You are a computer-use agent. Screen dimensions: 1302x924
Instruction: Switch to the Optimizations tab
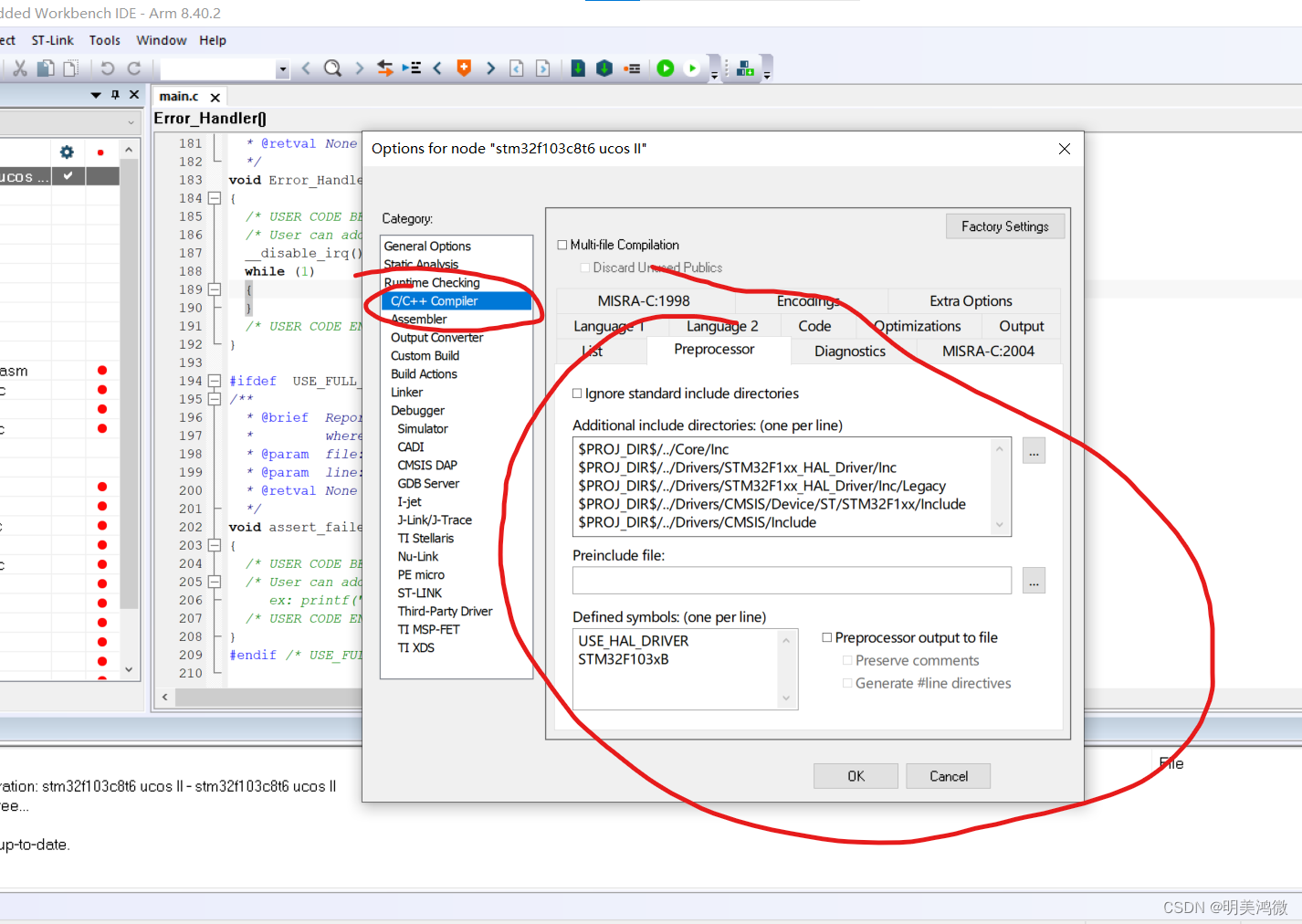(918, 326)
